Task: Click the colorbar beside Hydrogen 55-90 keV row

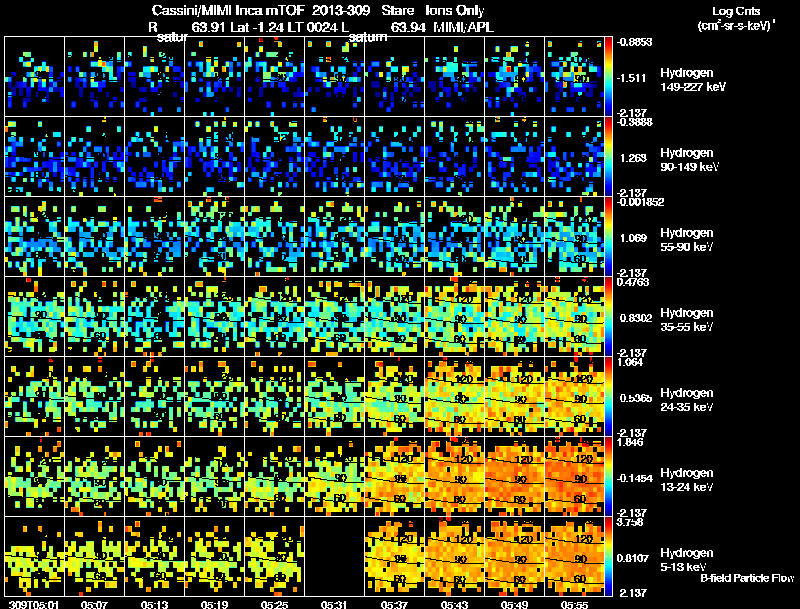Action: (x=609, y=237)
